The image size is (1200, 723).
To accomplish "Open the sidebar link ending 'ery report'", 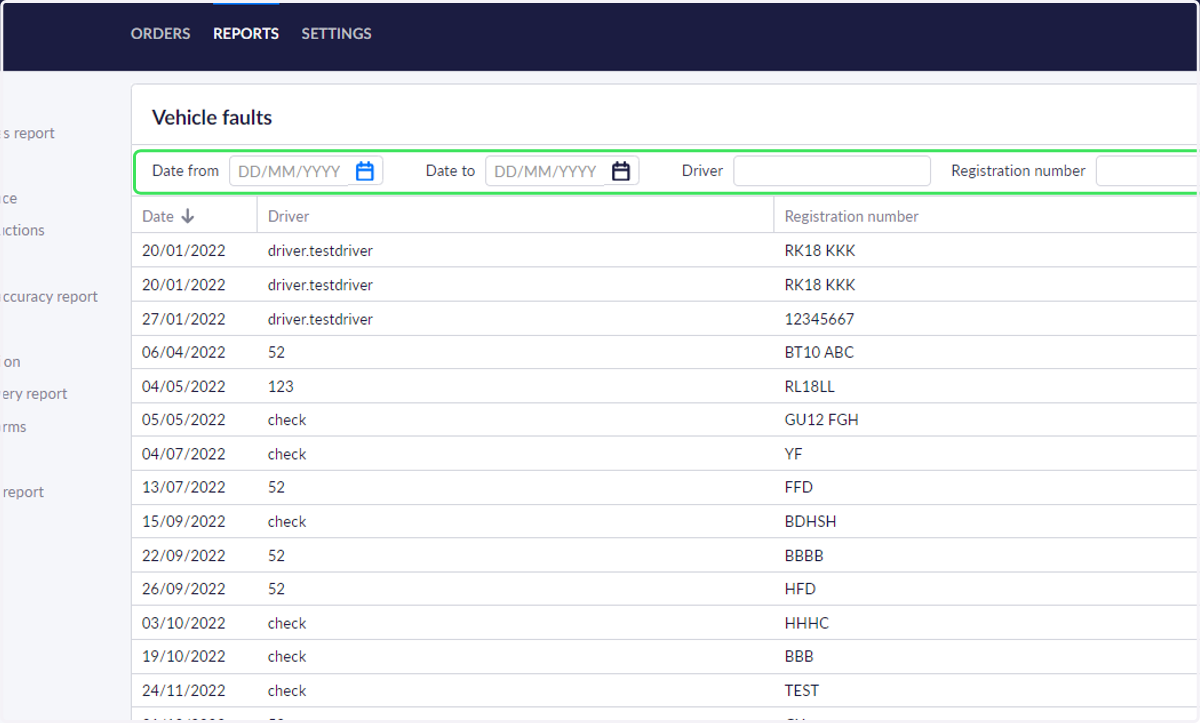I will coord(34,394).
